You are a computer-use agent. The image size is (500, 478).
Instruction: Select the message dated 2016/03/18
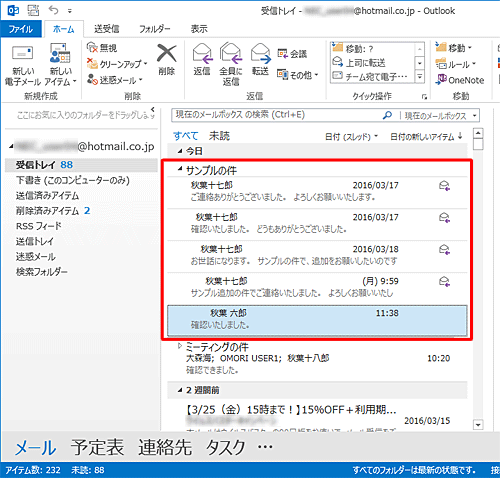pyautogui.click(x=317, y=256)
